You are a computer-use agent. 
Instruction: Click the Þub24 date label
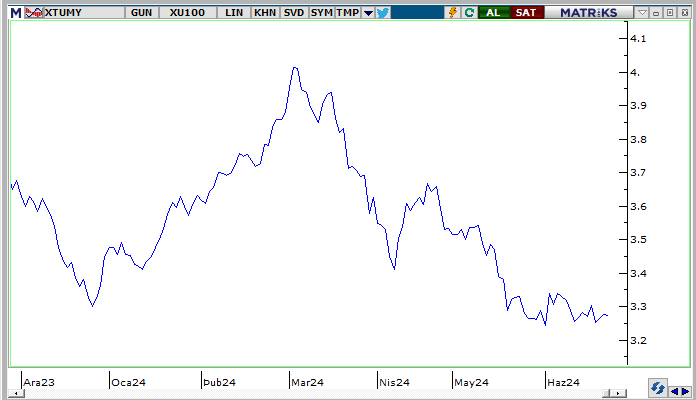pyautogui.click(x=219, y=382)
